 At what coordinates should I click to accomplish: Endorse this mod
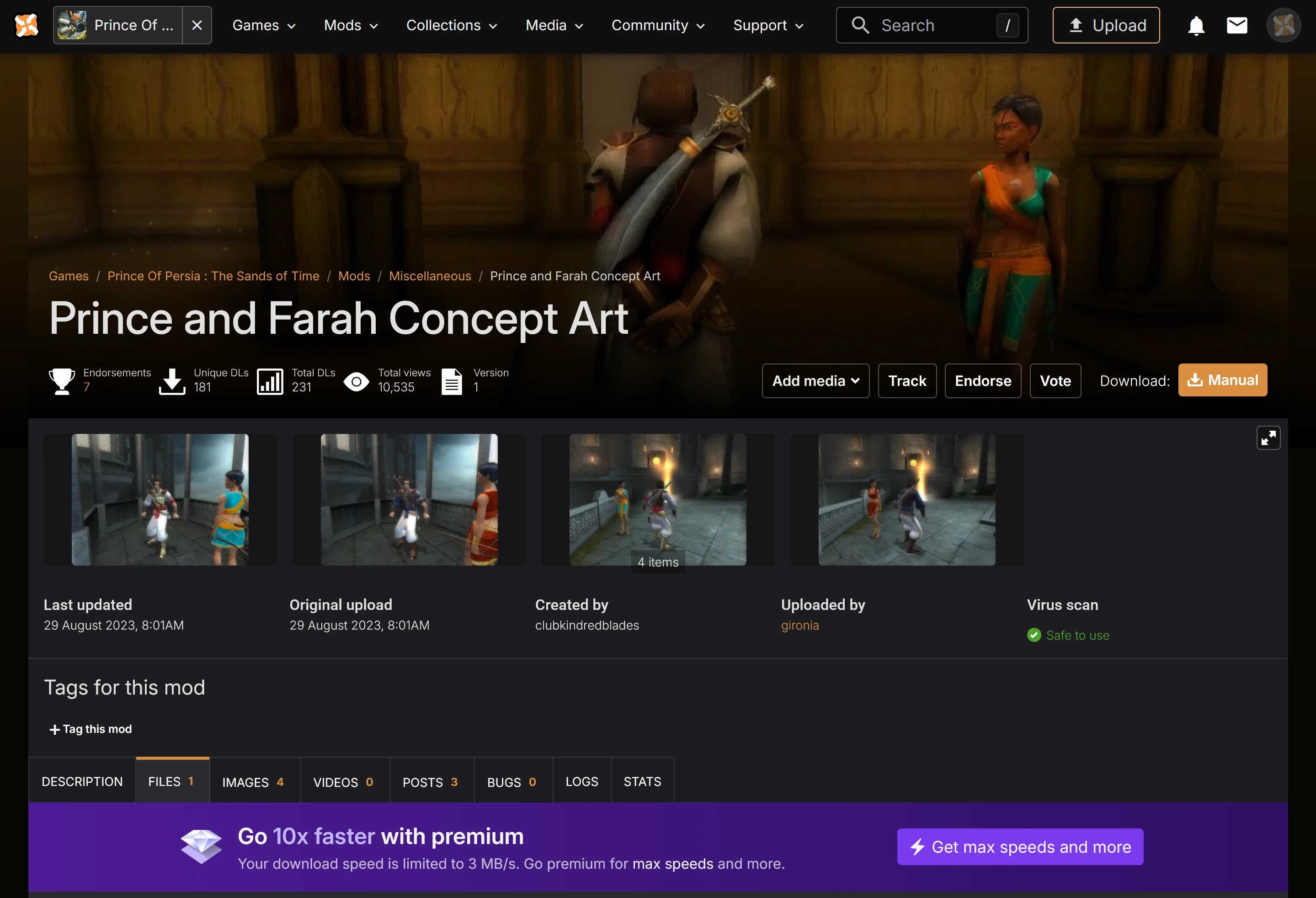click(983, 381)
